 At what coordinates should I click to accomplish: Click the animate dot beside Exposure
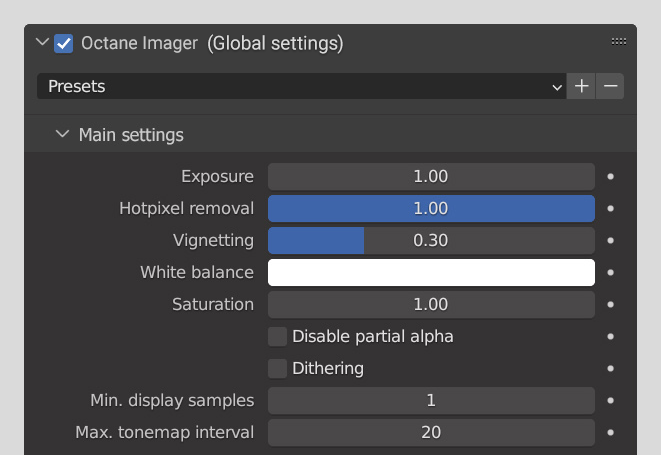610,177
